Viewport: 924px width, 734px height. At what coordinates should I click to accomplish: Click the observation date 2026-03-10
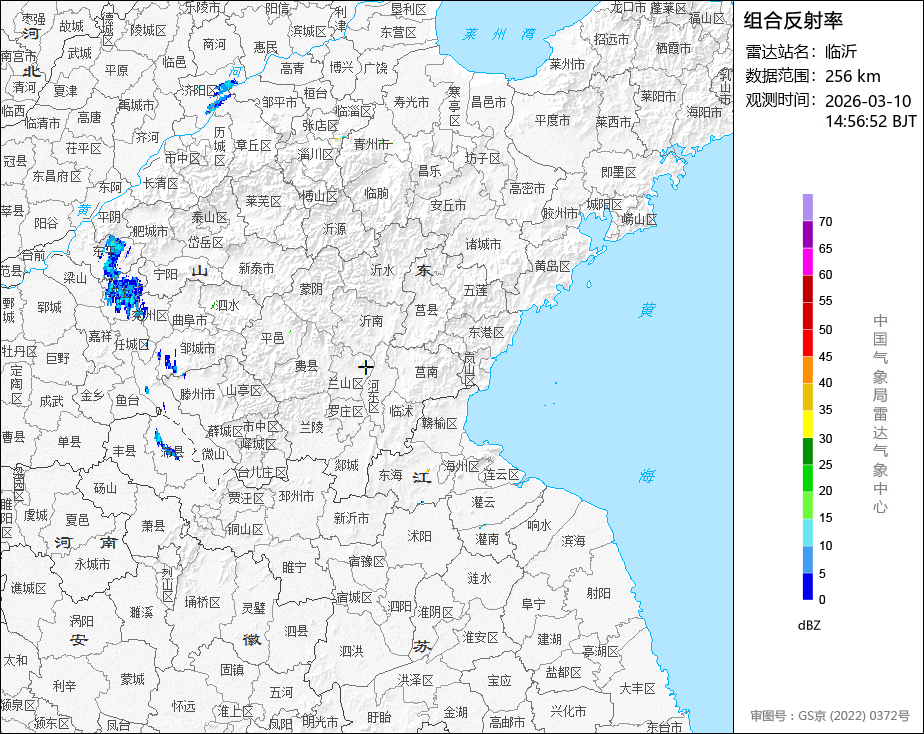tap(868, 101)
